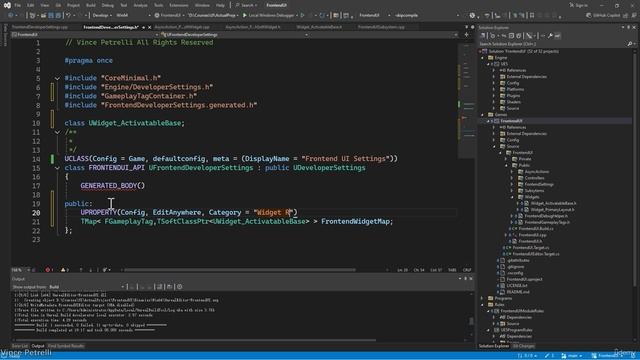
Task: Click Start Without Debugging play icon
Action: tap(302, 16)
